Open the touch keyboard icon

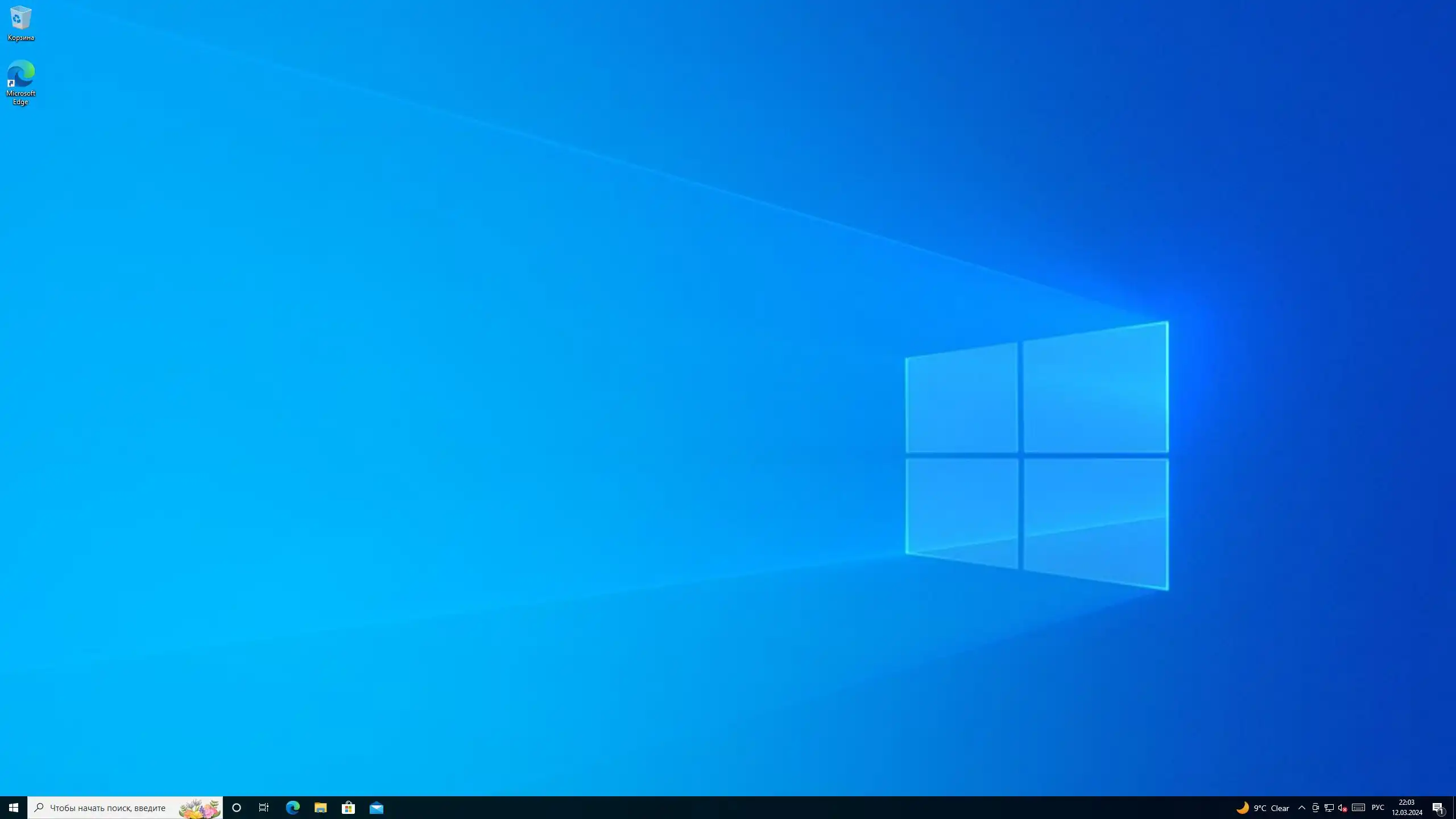[x=1358, y=808]
